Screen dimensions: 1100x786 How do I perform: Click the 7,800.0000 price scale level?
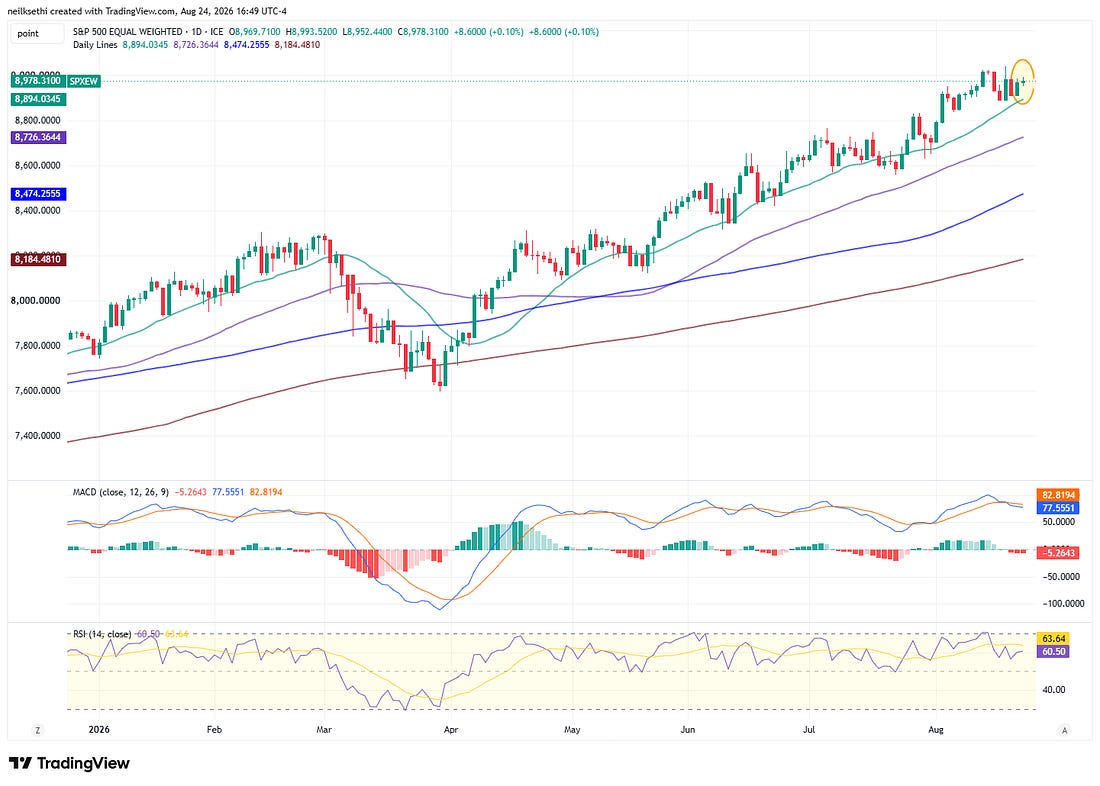pyautogui.click(x=38, y=345)
